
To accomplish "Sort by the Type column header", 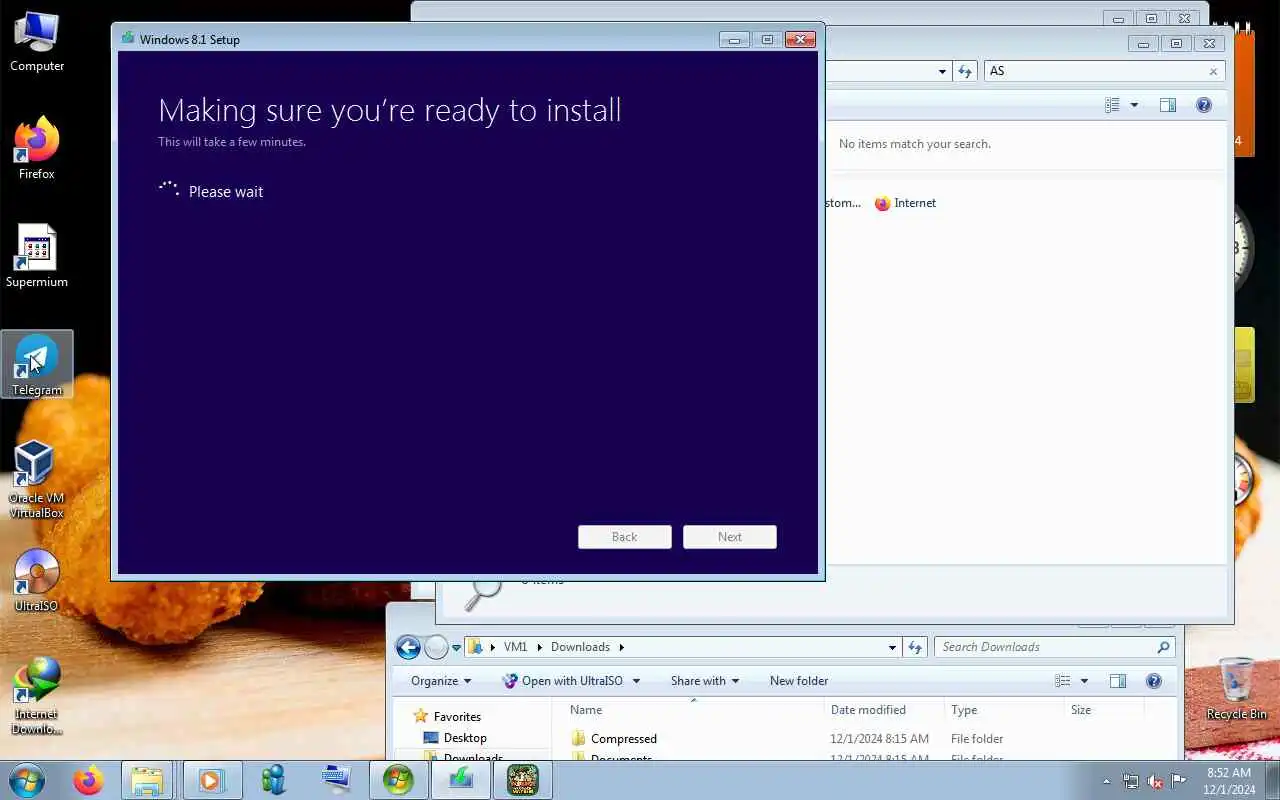I will pos(1004,710).
